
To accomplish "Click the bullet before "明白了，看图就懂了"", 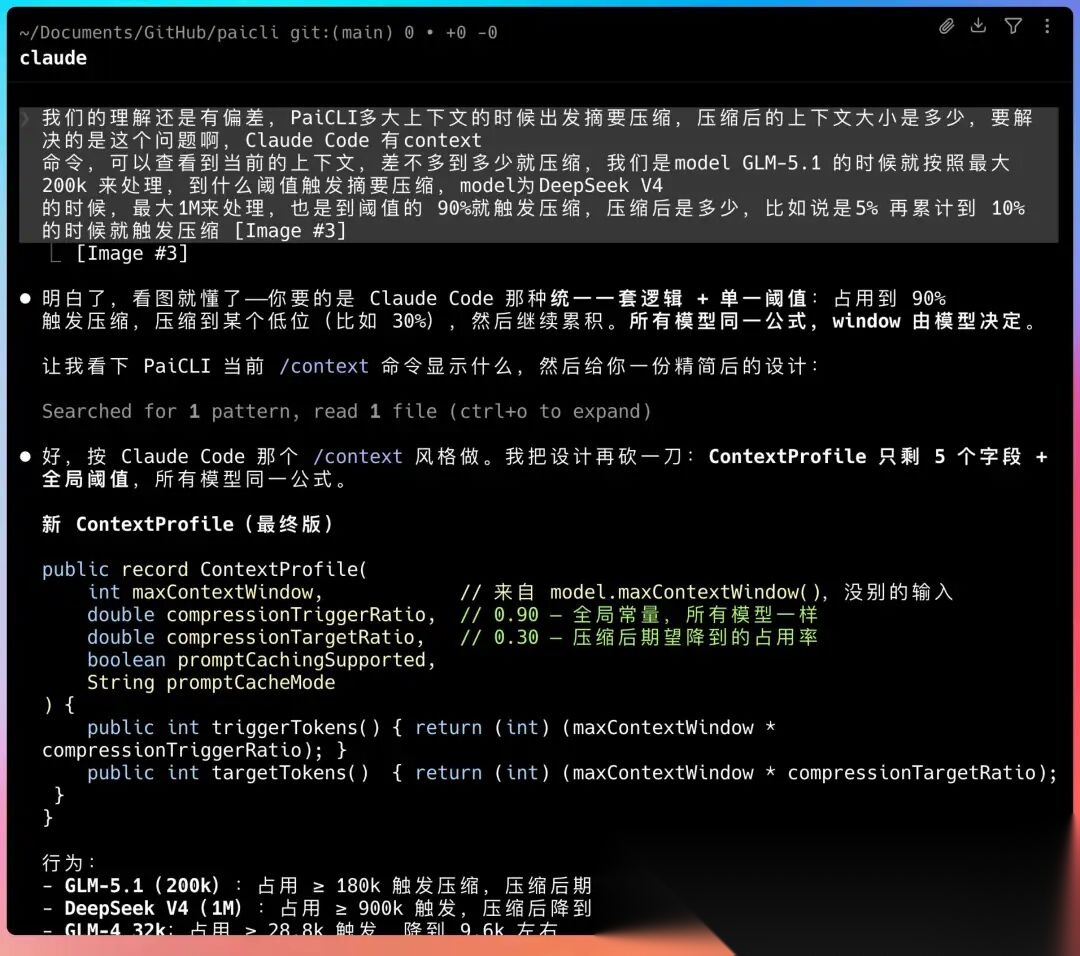I will [25, 299].
